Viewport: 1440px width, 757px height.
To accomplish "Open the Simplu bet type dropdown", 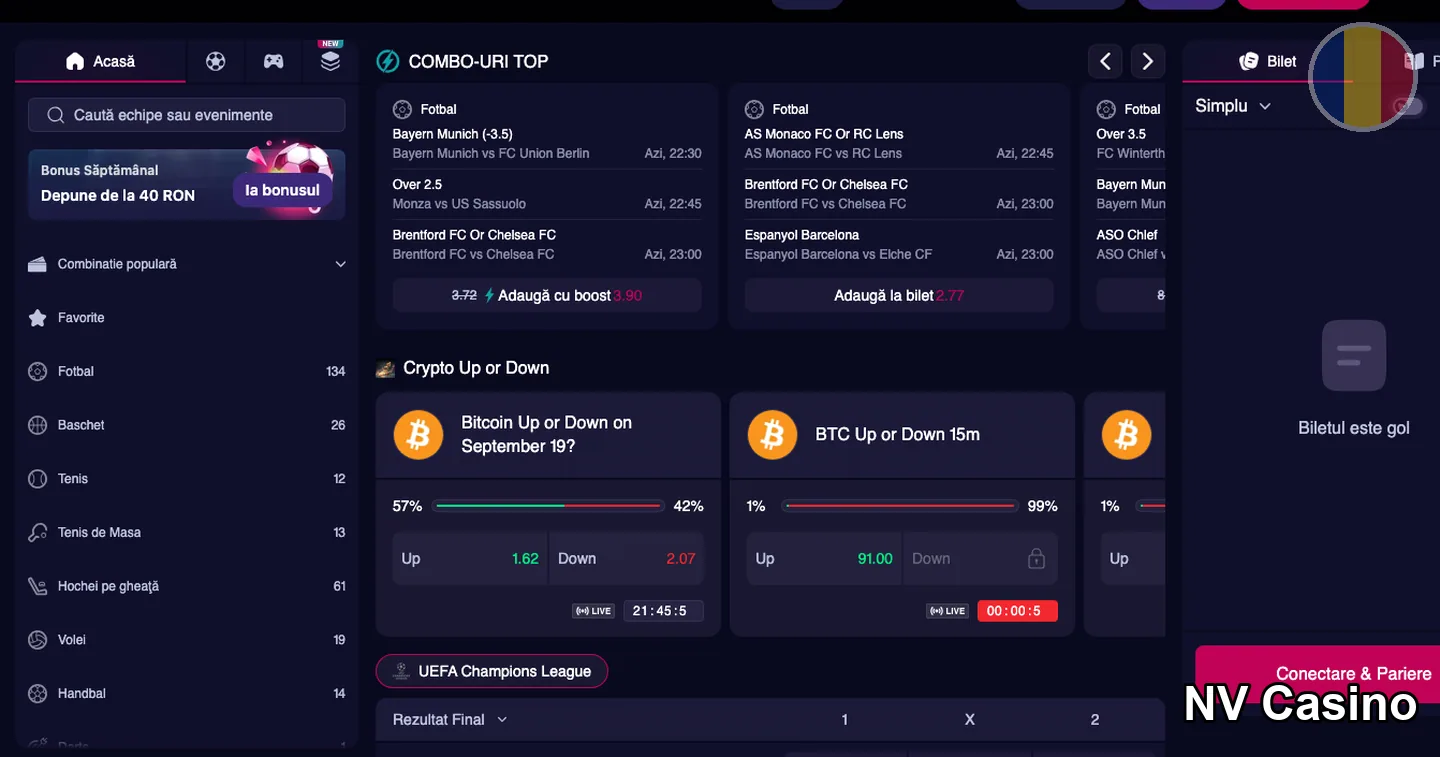I will click(1233, 106).
